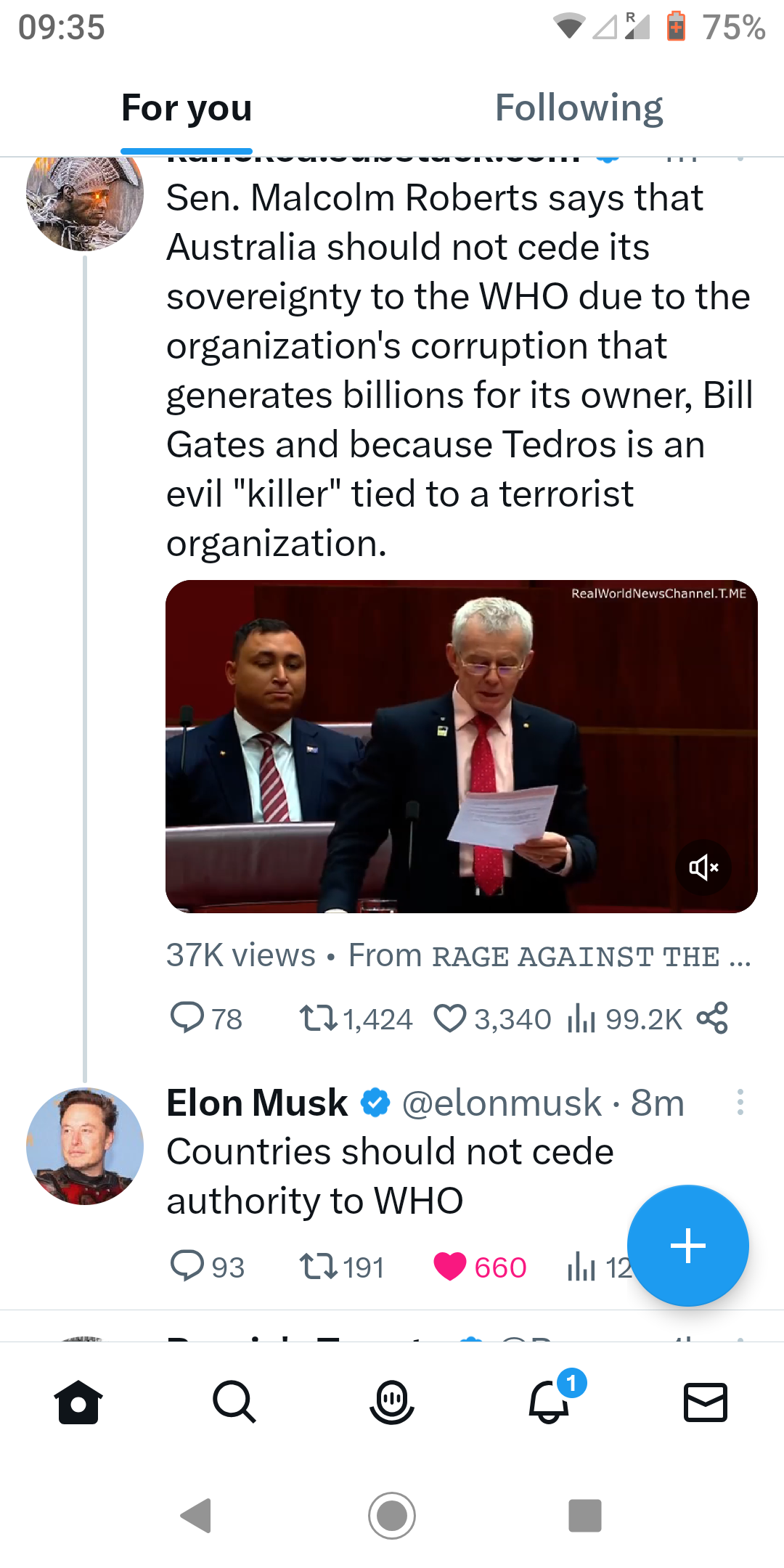This screenshot has width=784, height=1568.
Task: Switch to the Following tab
Action: pyautogui.click(x=579, y=109)
